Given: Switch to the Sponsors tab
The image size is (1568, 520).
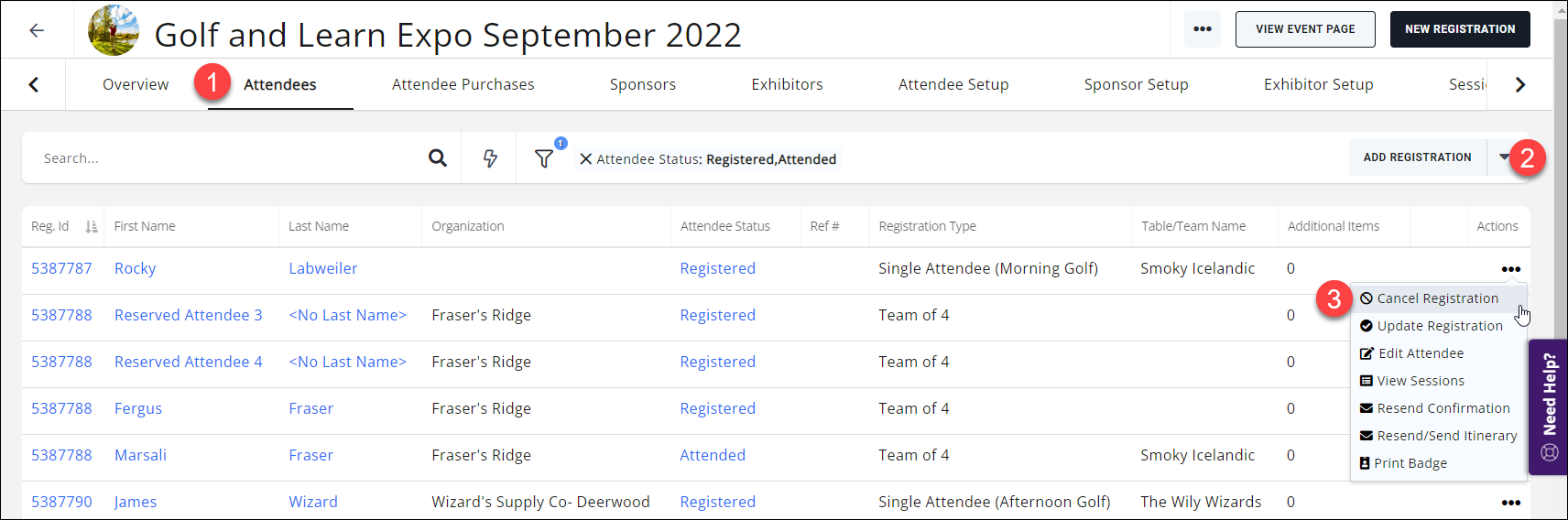Looking at the screenshot, I should [x=642, y=84].
